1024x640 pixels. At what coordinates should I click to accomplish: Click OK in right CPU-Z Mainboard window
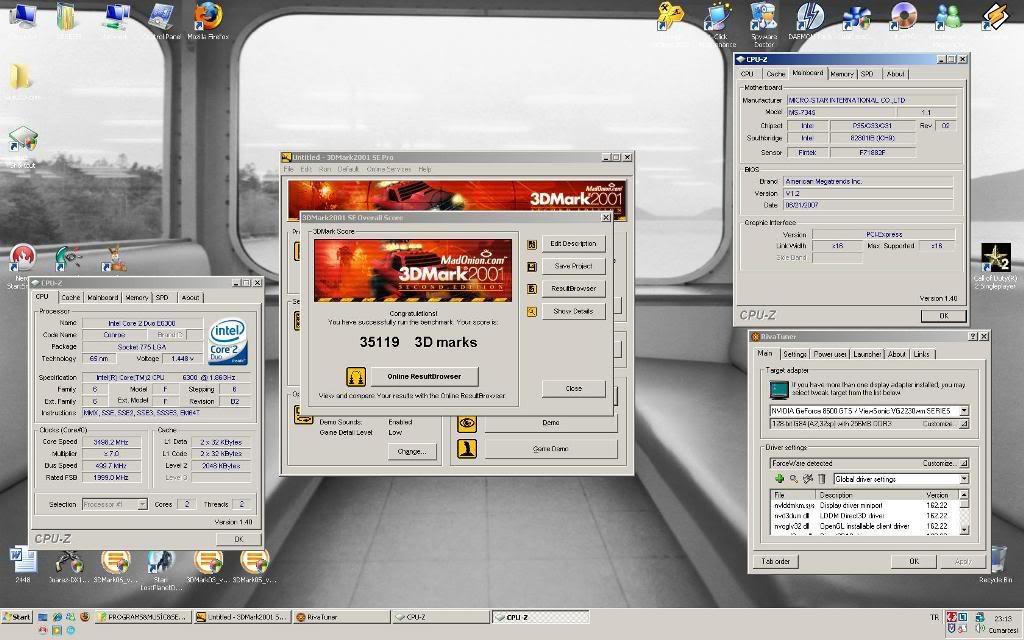pyautogui.click(x=944, y=316)
